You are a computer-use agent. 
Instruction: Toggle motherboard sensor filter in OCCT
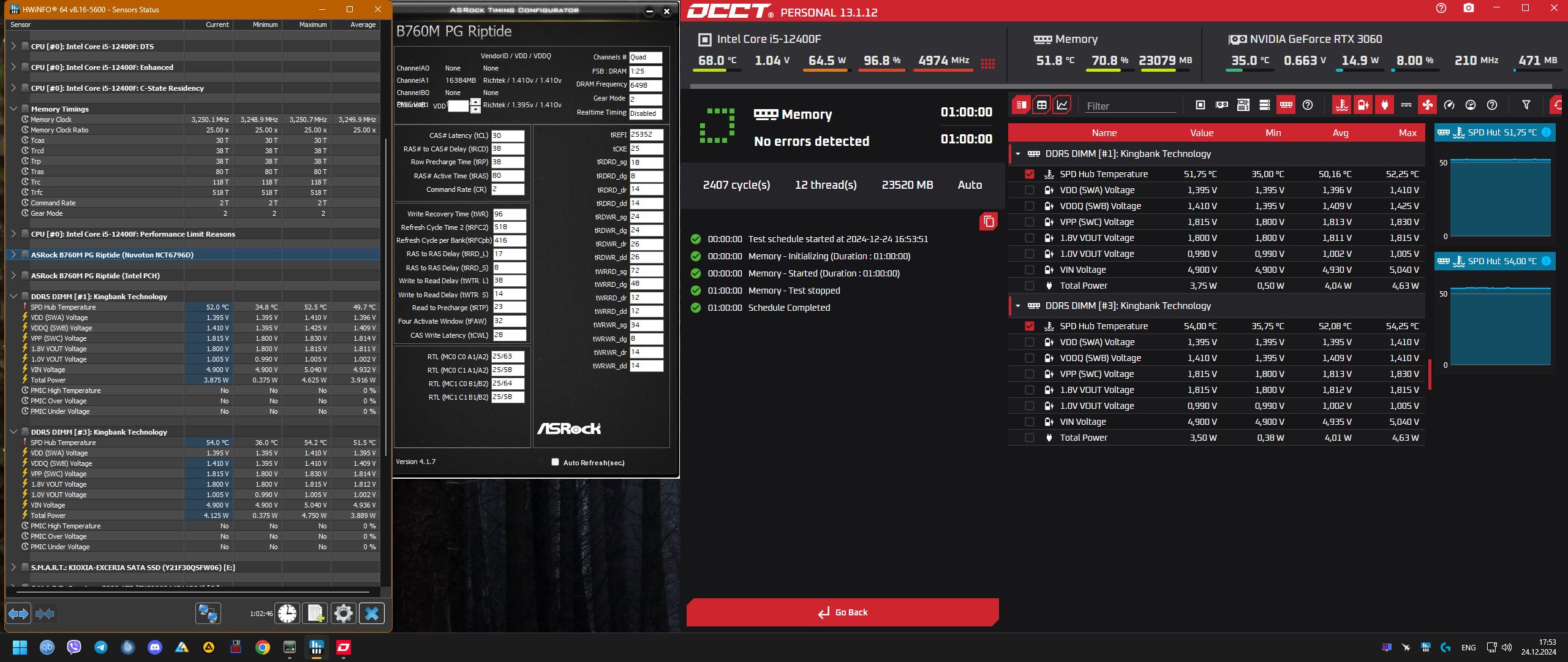tap(1243, 105)
